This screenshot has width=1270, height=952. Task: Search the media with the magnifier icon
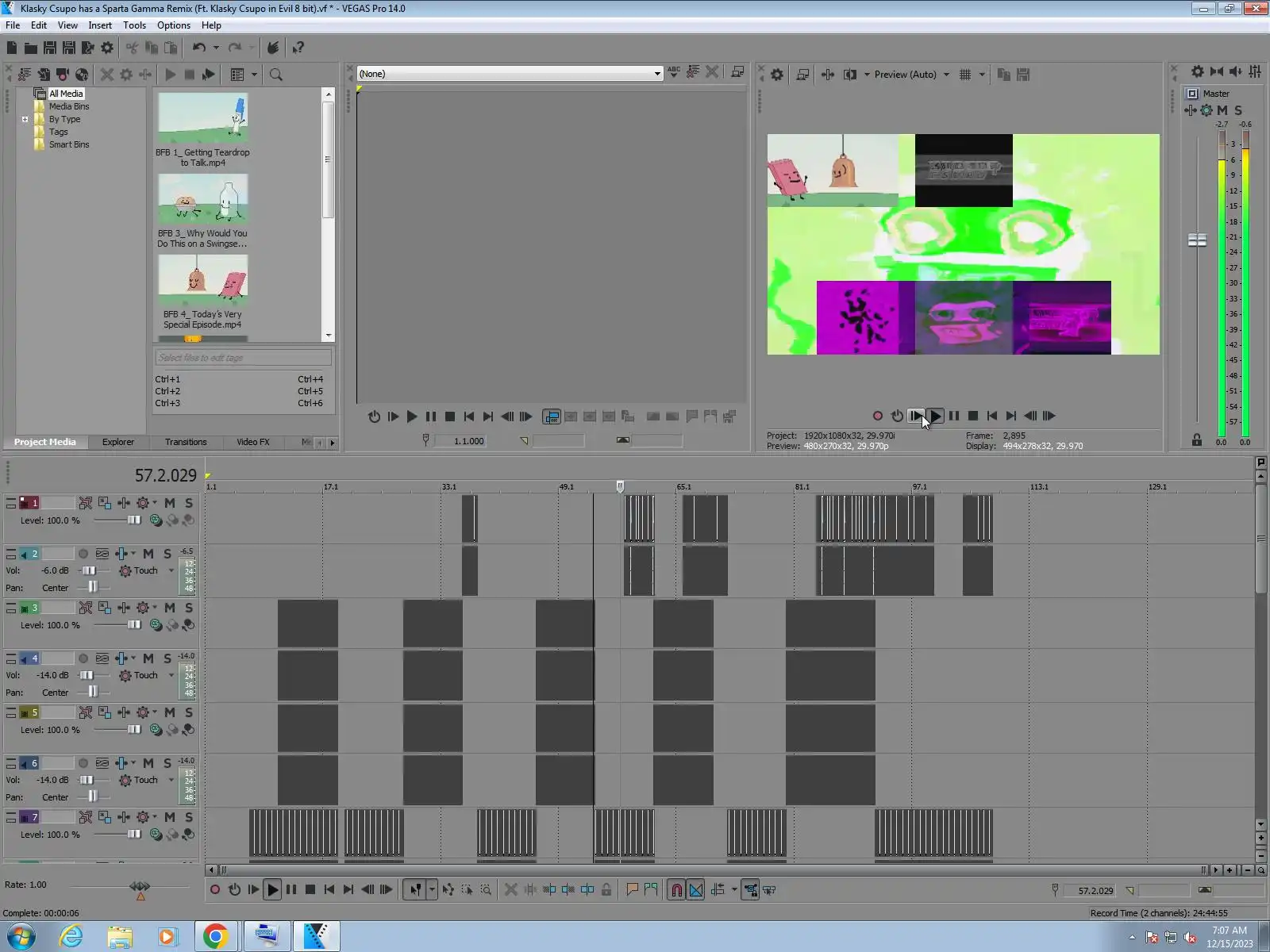(x=276, y=75)
